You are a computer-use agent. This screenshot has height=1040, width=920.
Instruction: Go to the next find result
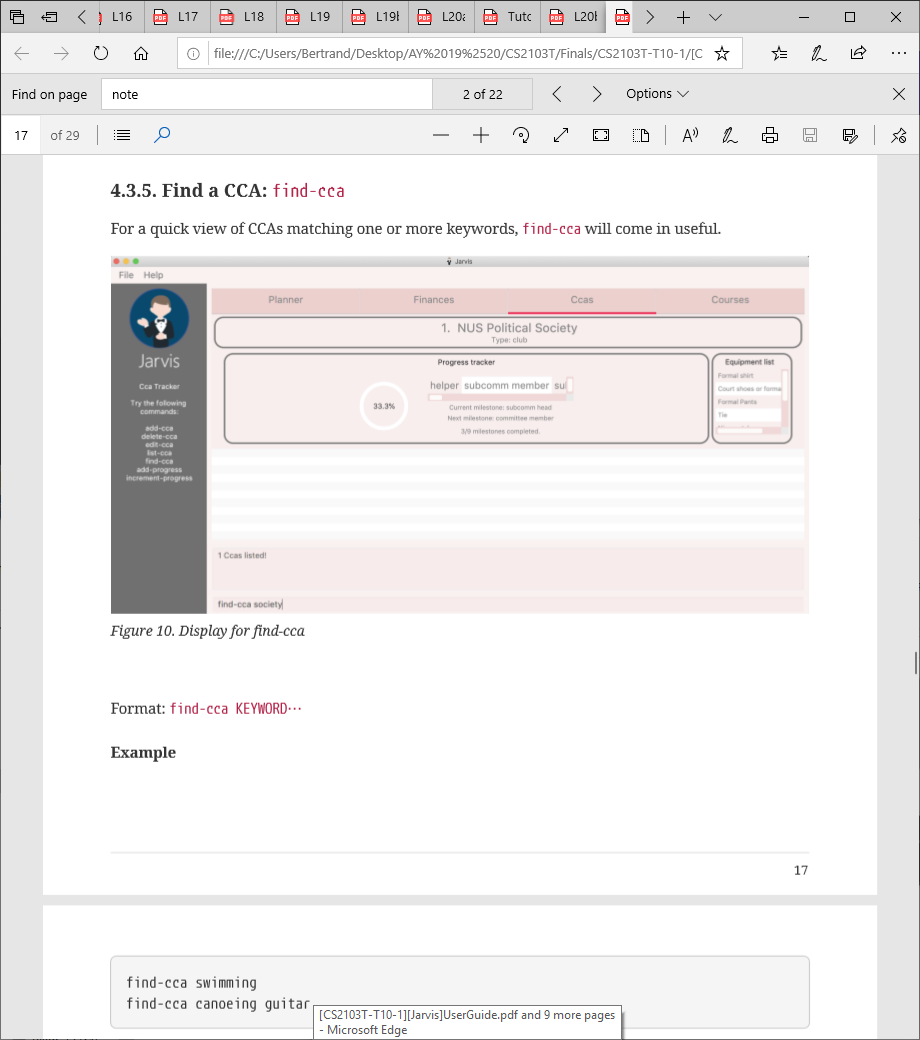pyautogui.click(x=597, y=94)
